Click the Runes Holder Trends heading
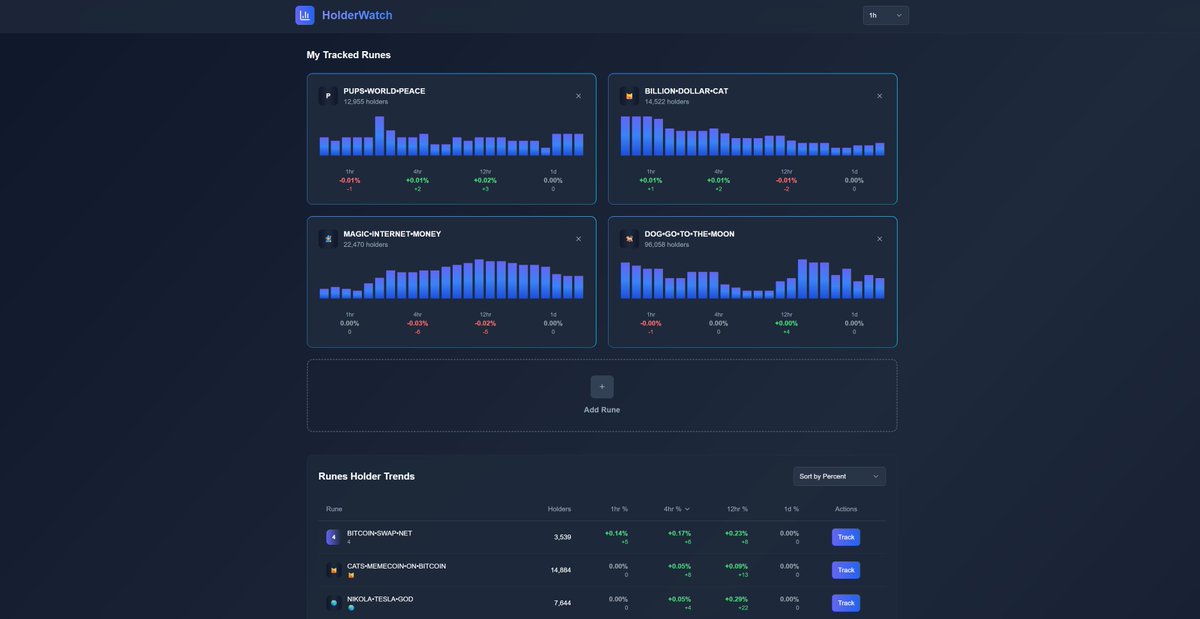Image resolution: width=1200 pixels, height=619 pixels. 366,476
